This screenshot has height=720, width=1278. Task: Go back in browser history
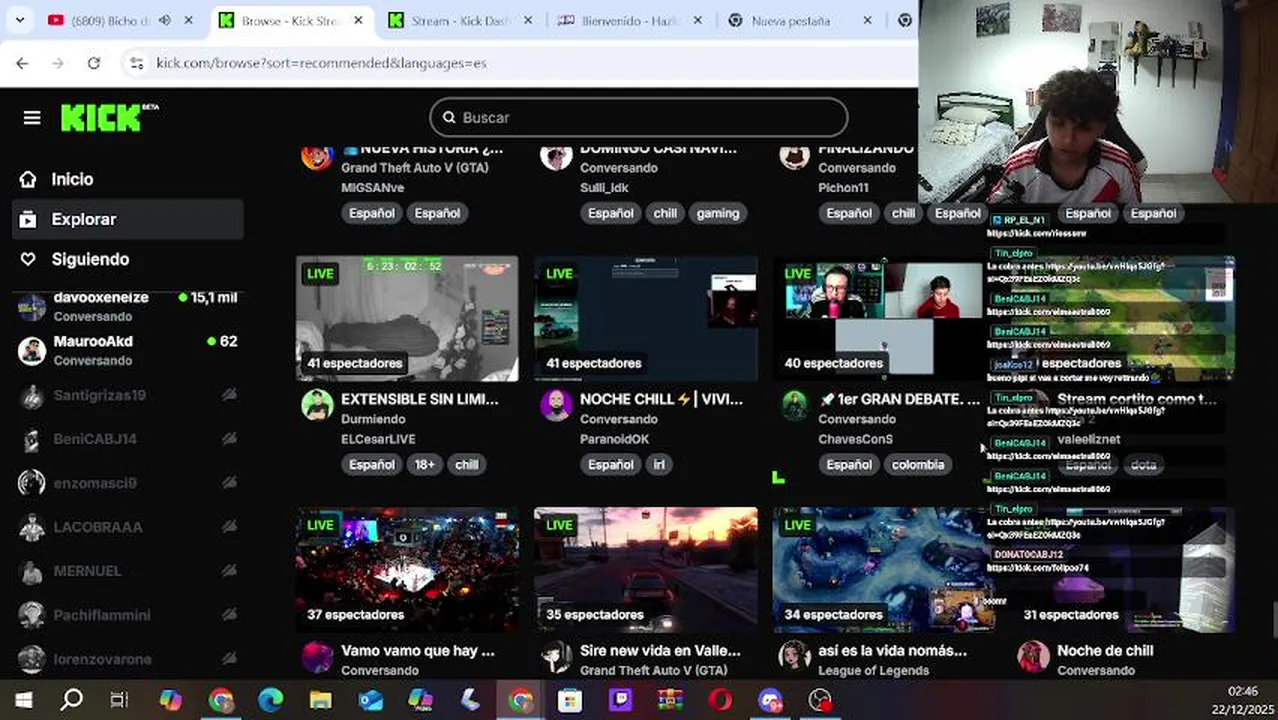click(22, 63)
